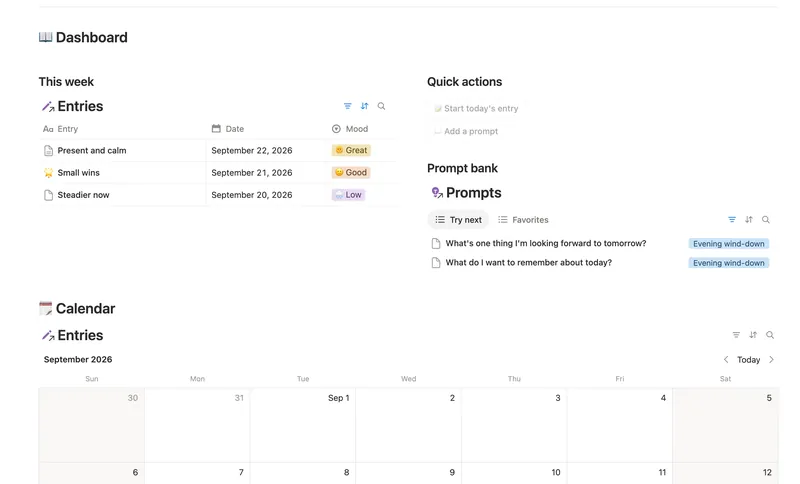Click page icon of 'looking forward to tomorrow' prompt
800x484 pixels.
(436, 243)
